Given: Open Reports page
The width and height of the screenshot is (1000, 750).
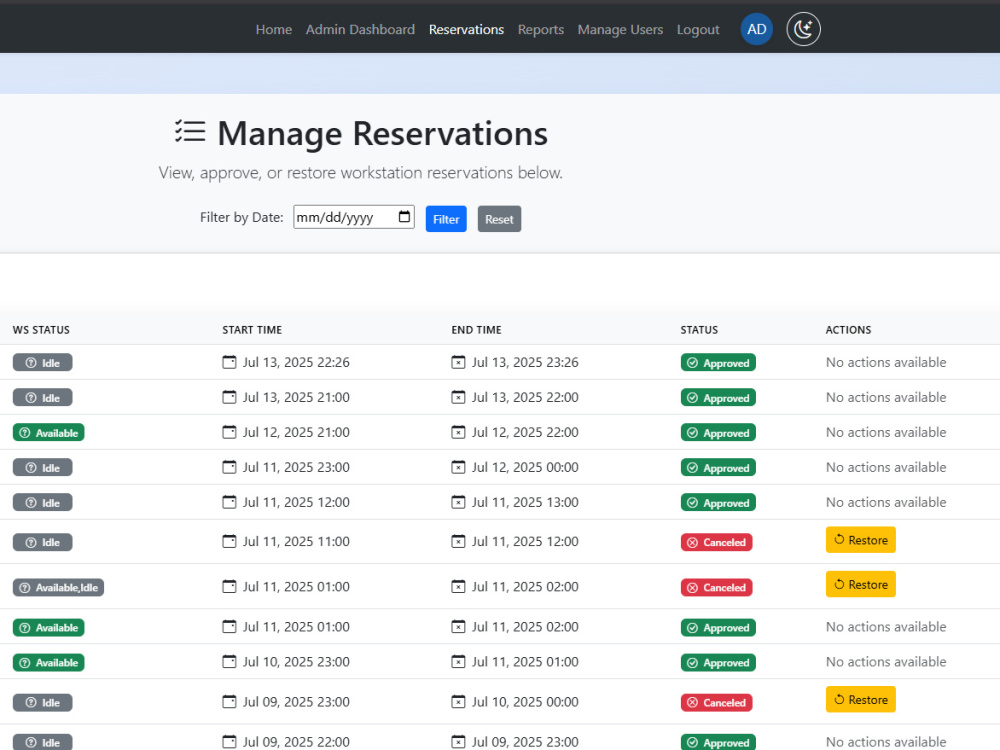Looking at the screenshot, I should [541, 29].
